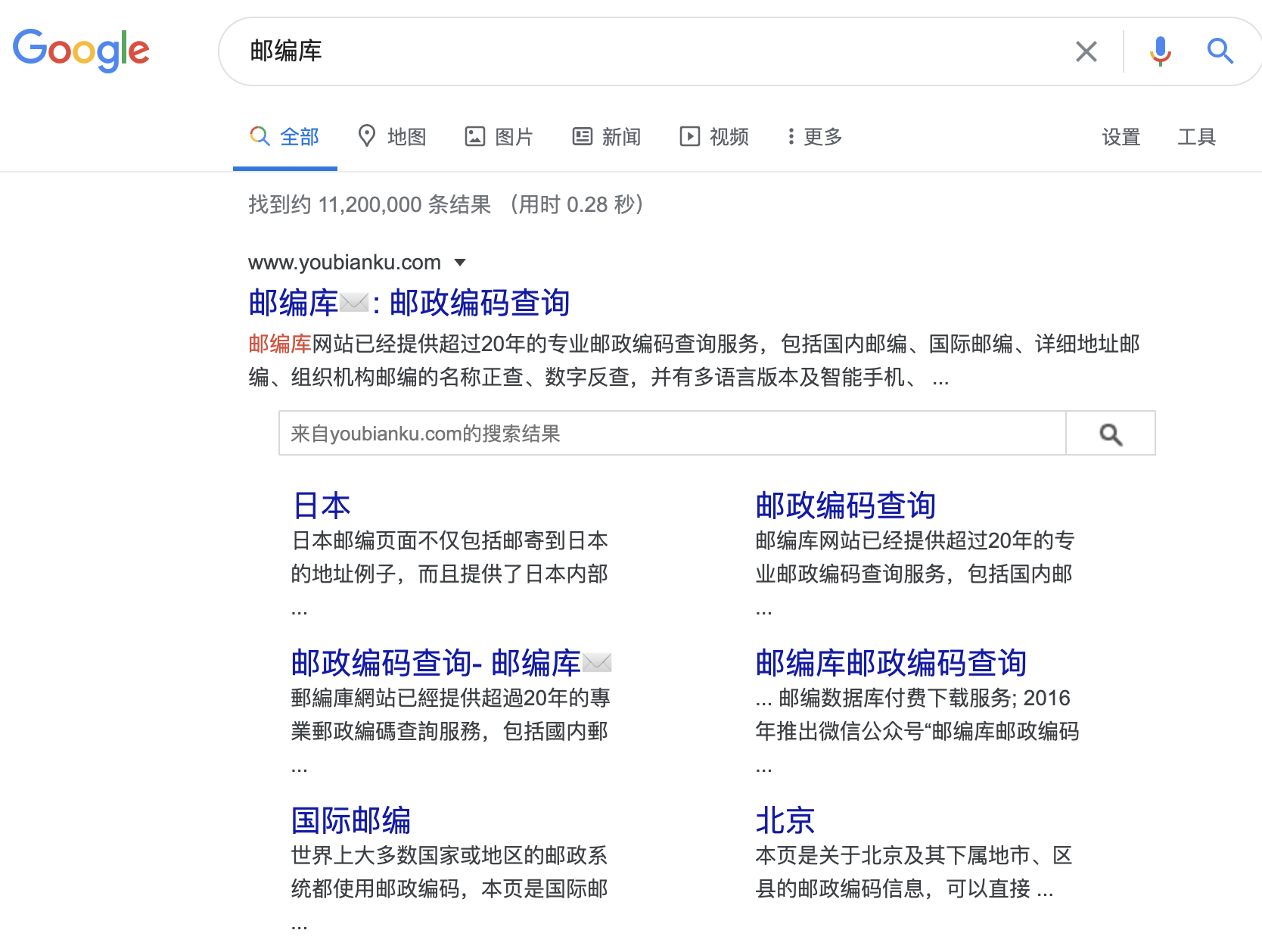Switch to the 视频 tab
The width and height of the screenshot is (1262, 952).
point(714,137)
